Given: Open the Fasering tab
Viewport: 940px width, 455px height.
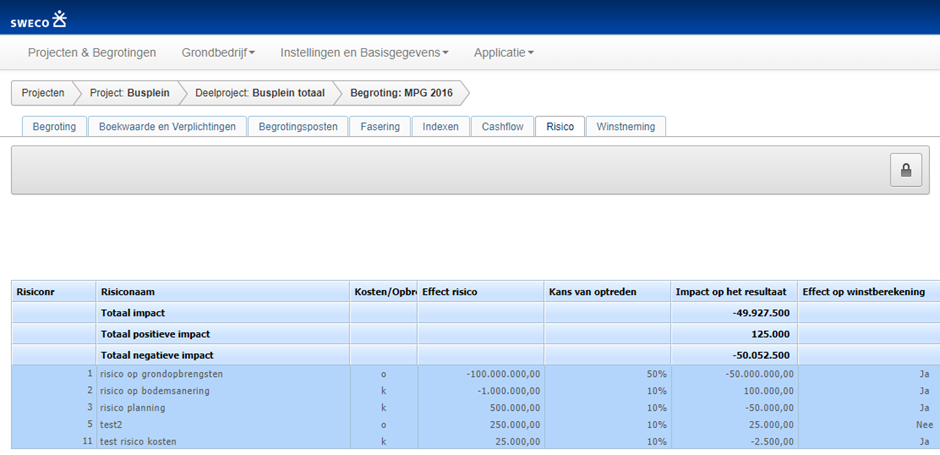Looking at the screenshot, I should (x=380, y=127).
